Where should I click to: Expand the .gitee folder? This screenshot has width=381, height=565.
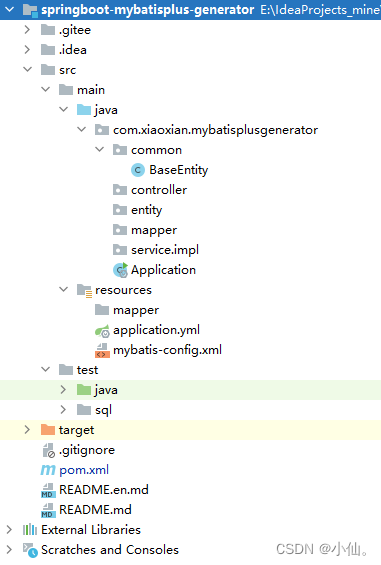click(x=27, y=30)
